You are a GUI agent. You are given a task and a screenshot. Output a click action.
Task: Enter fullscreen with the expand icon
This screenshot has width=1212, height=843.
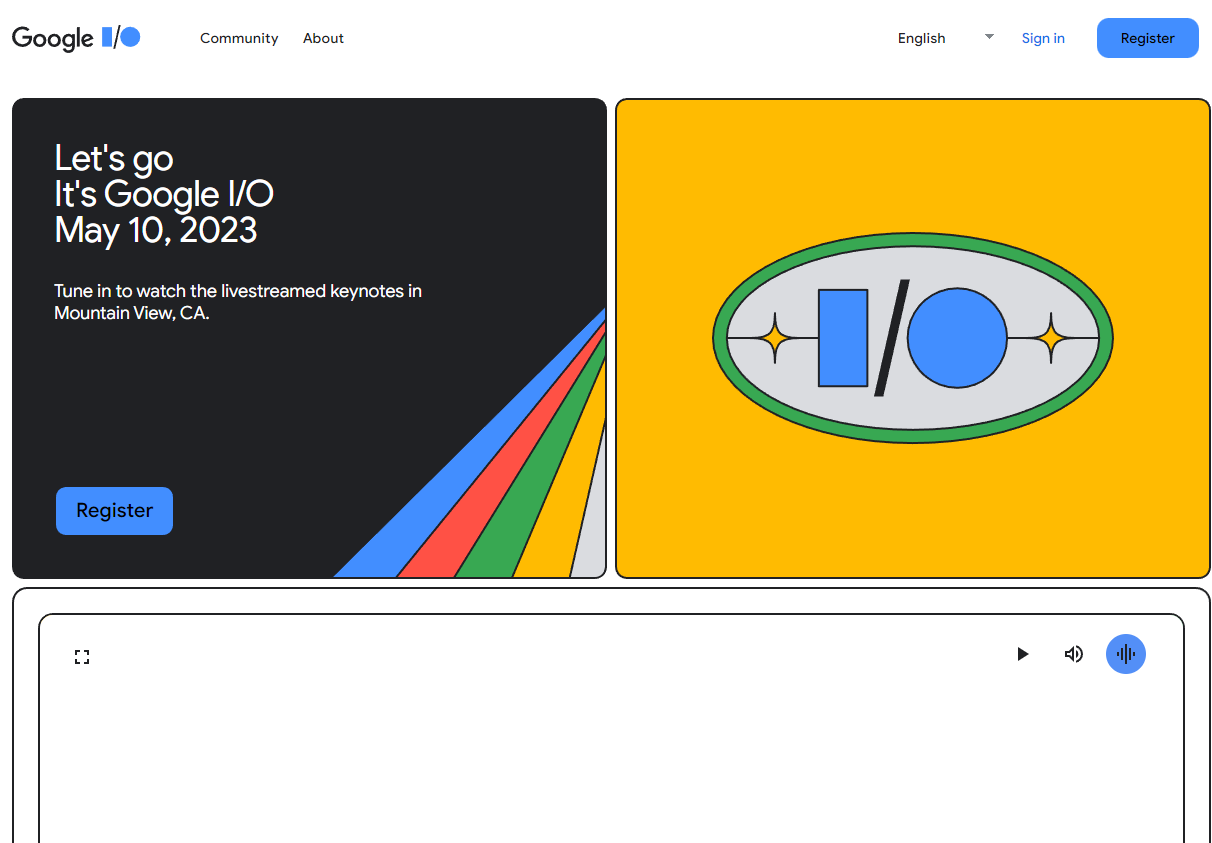(82, 657)
